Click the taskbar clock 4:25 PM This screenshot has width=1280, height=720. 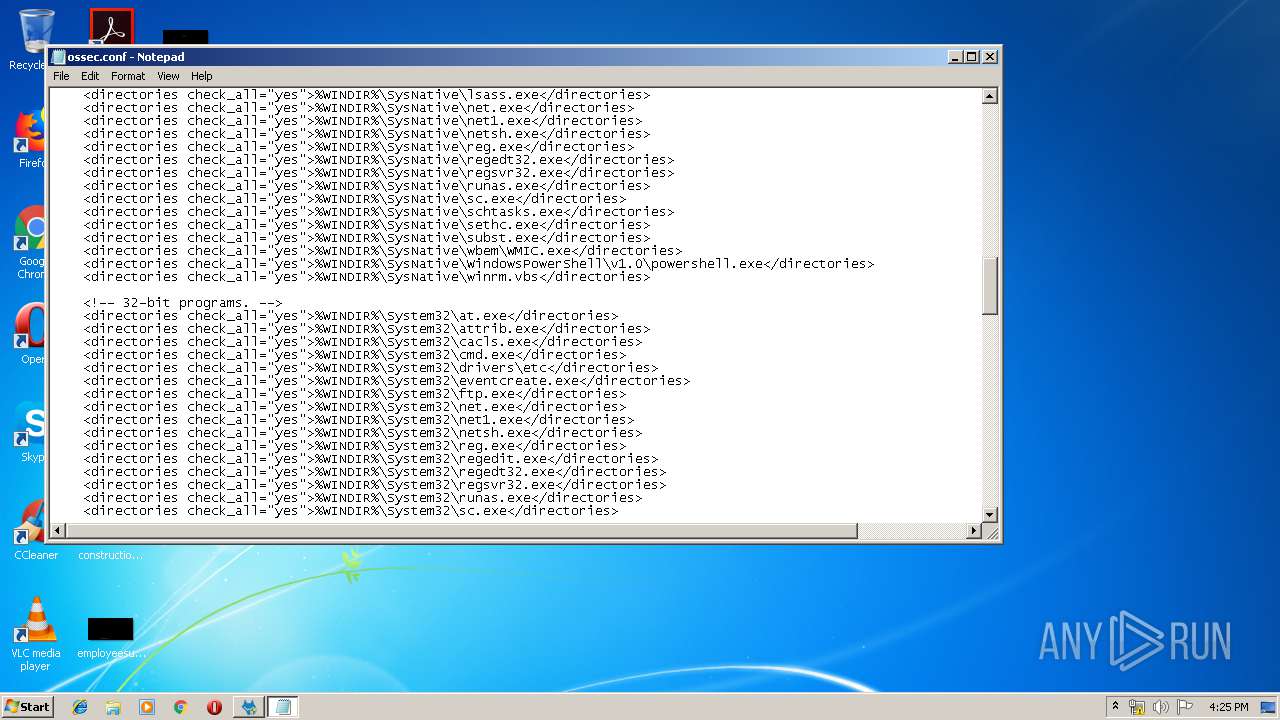click(1228, 707)
